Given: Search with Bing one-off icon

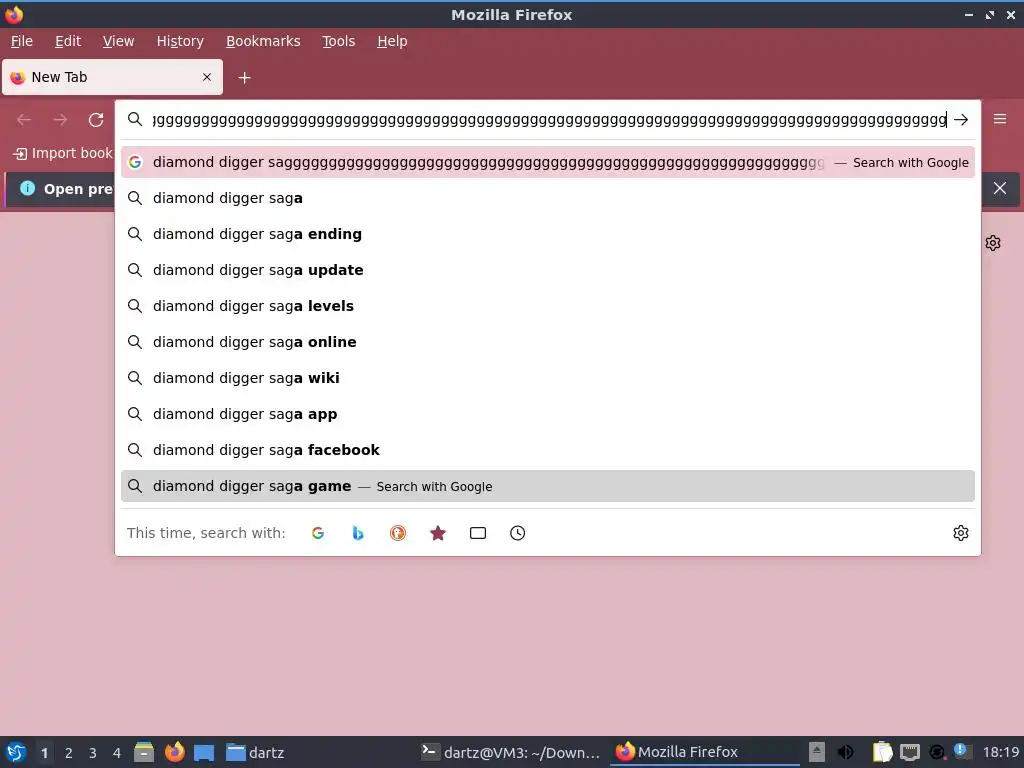Looking at the screenshot, I should (x=358, y=533).
